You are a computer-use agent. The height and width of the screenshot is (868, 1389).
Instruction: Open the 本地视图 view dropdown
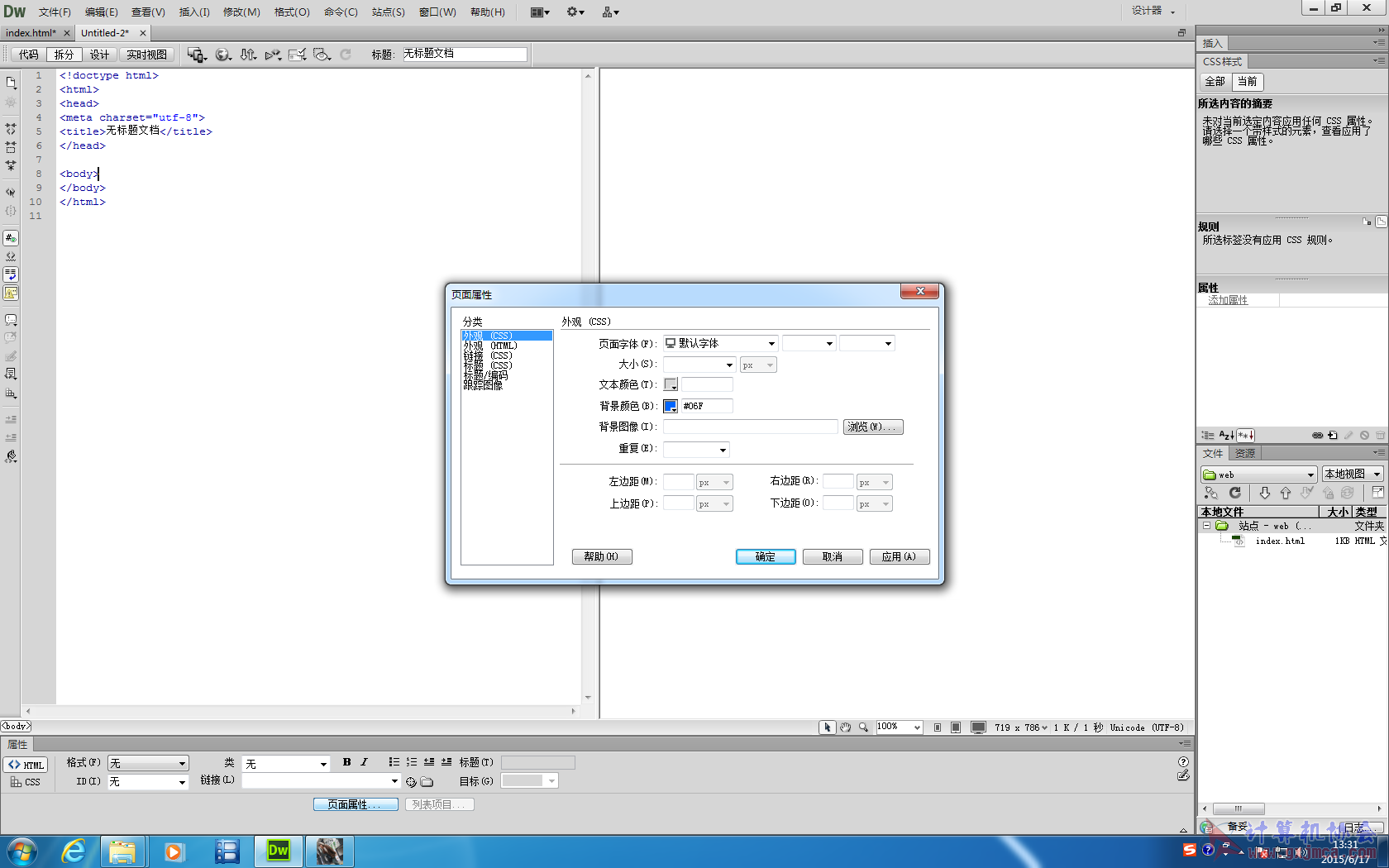(x=1353, y=475)
